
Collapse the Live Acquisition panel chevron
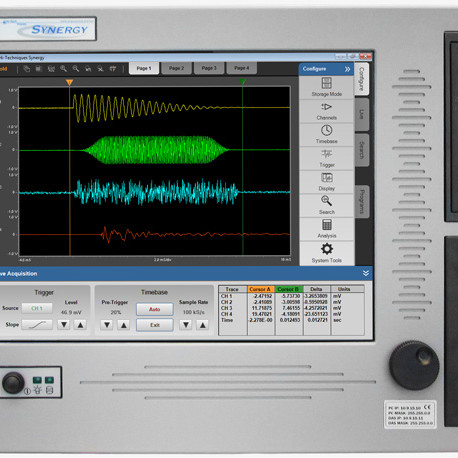366,273
